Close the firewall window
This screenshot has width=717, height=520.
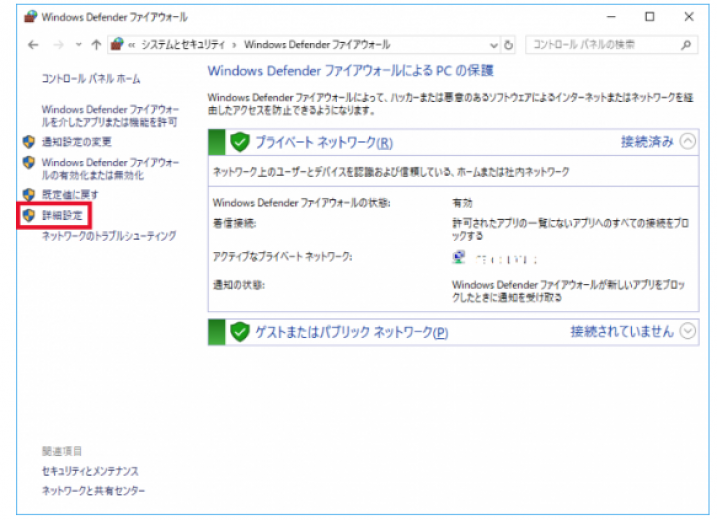click(689, 17)
